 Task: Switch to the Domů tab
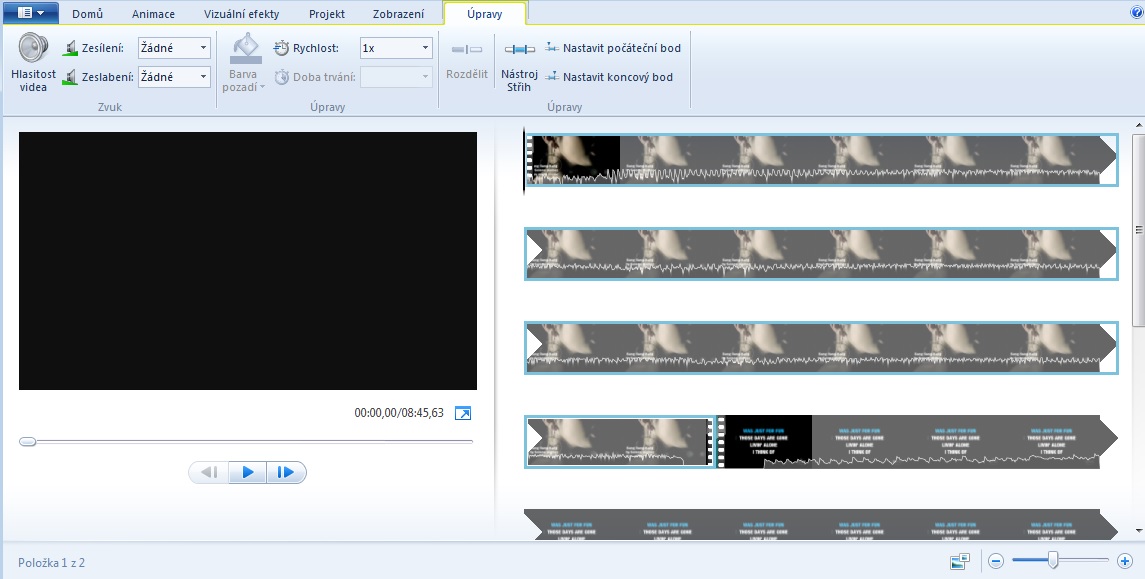coord(88,14)
